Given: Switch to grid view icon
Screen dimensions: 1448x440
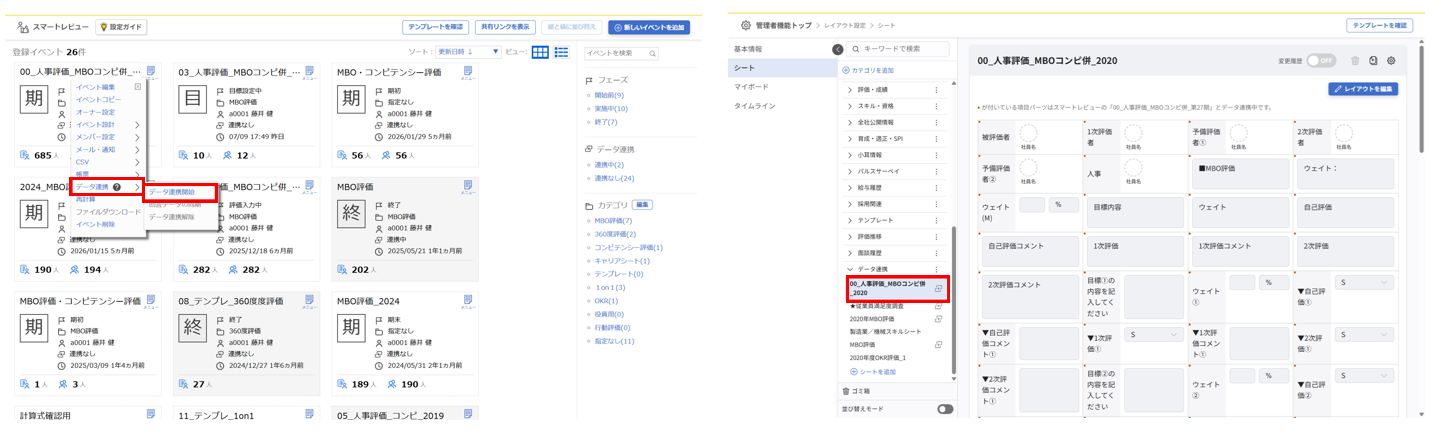Looking at the screenshot, I should (x=540, y=52).
